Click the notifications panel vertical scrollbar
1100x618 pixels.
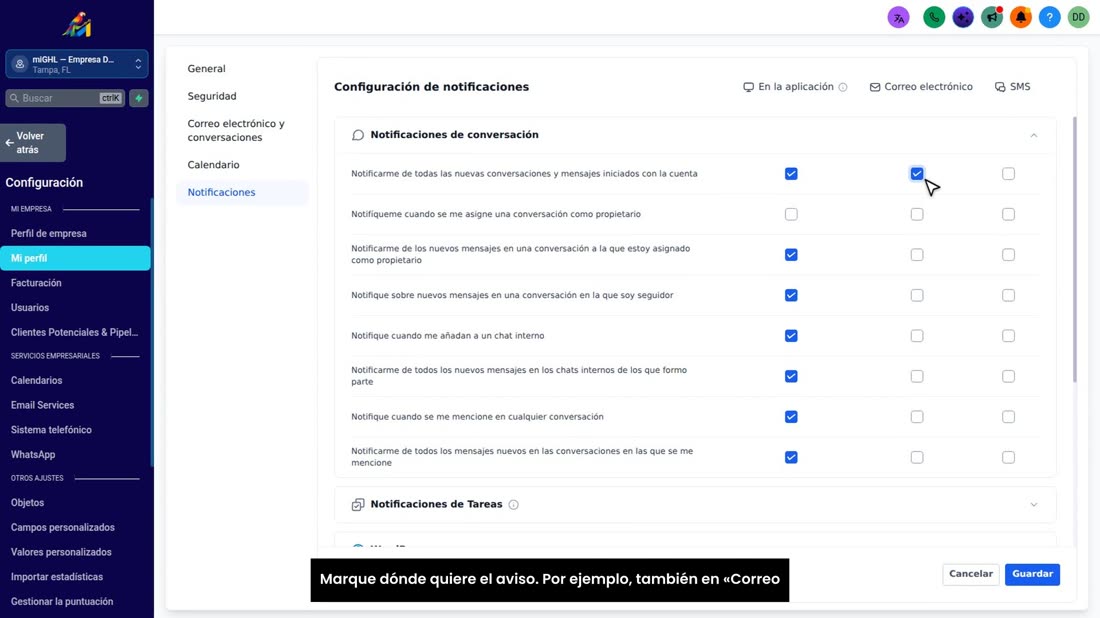click(1074, 250)
